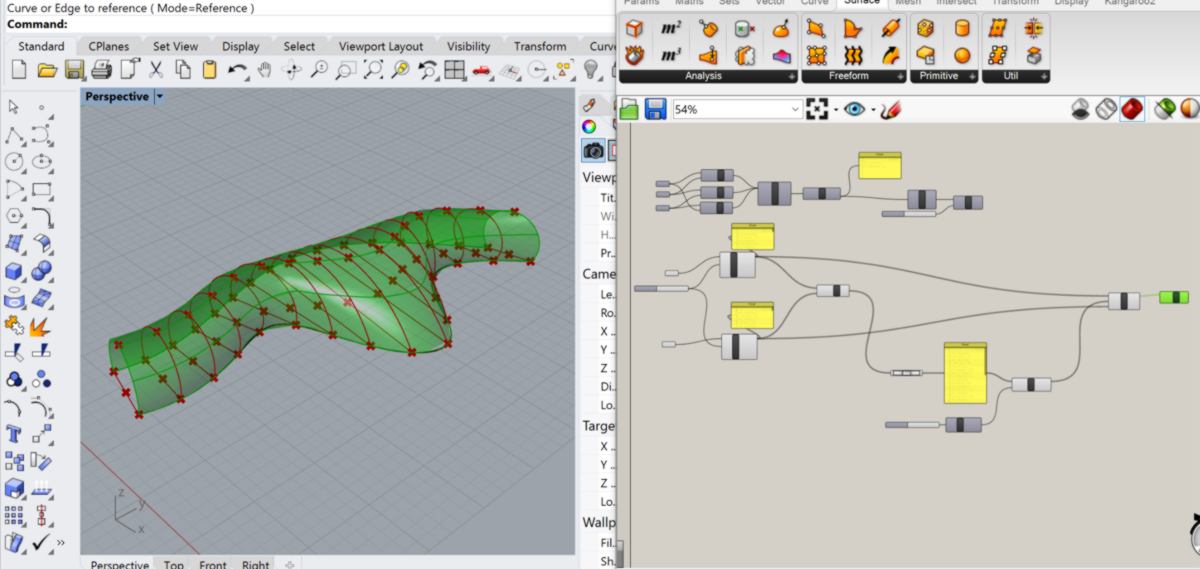The image size is (1200, 569).
Task: Toggle Grasshopper no-preview mode icon
Action: click(1080, 109)
